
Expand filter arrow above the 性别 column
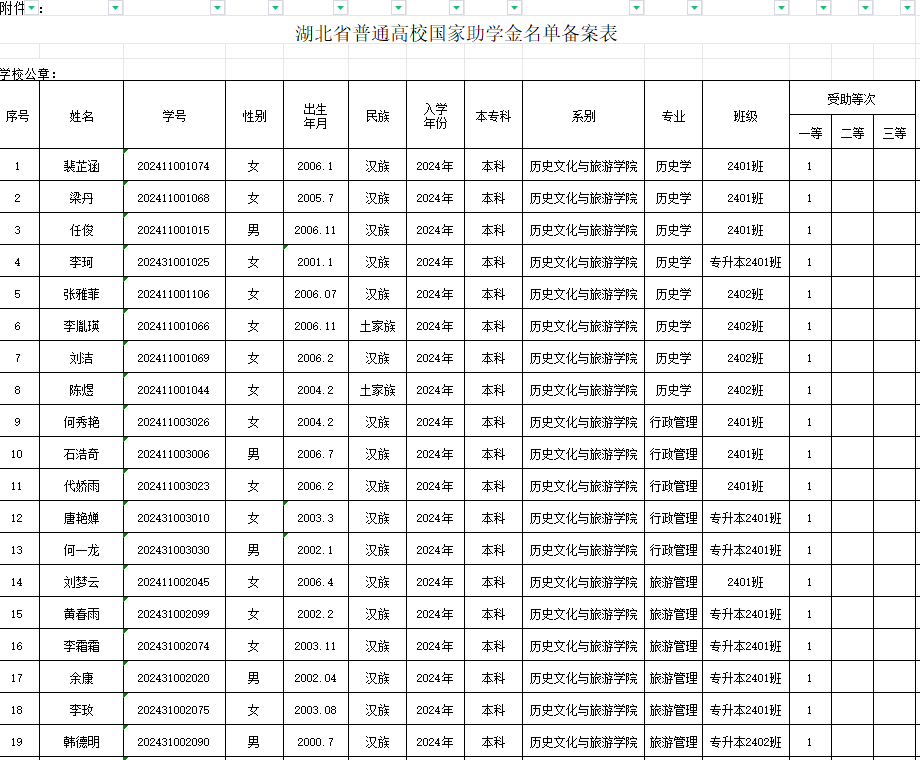(275, 8)
